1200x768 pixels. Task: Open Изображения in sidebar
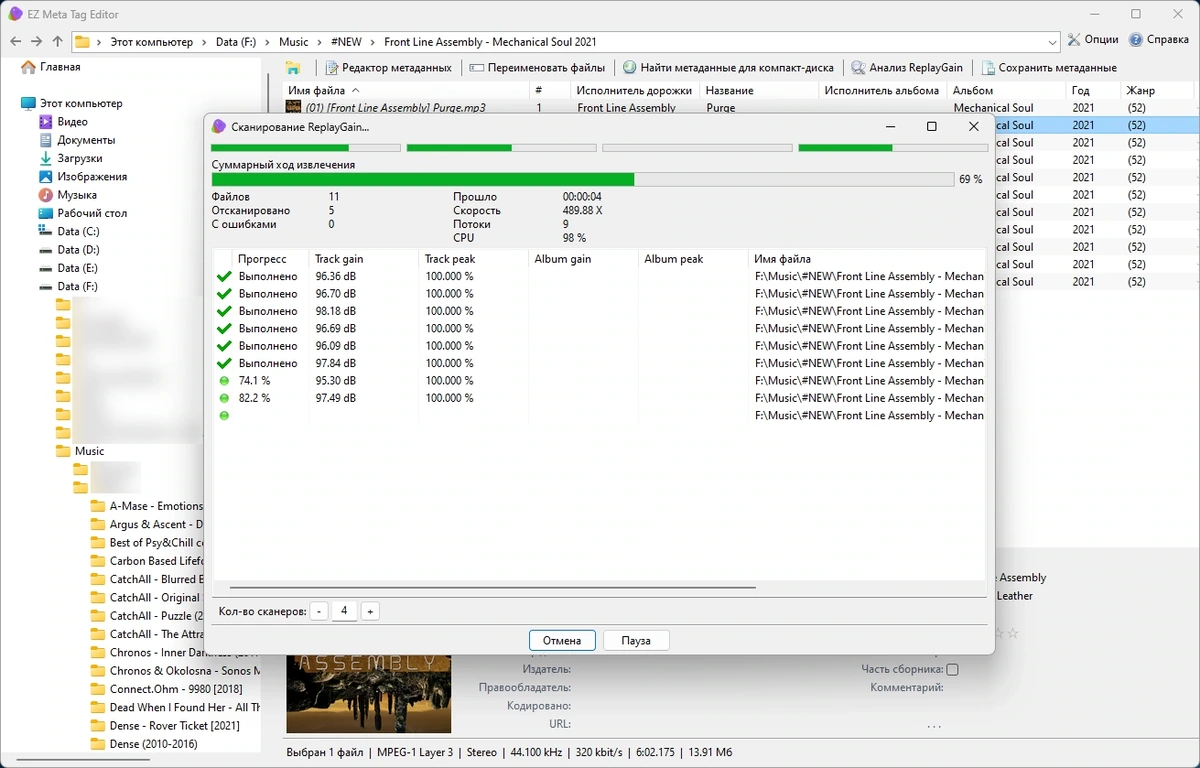[x=83, y=176]
